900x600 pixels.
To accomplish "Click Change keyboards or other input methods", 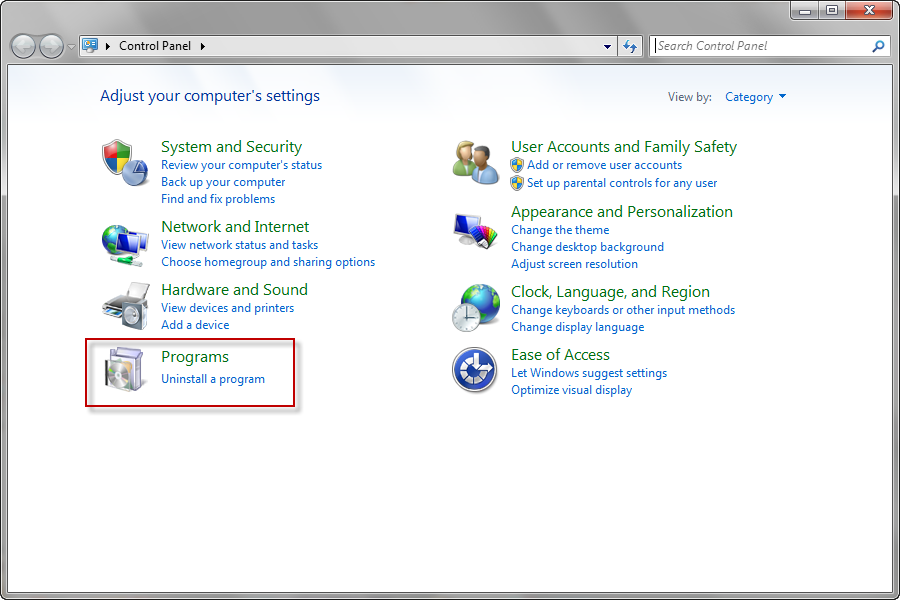I will point(623,310).
